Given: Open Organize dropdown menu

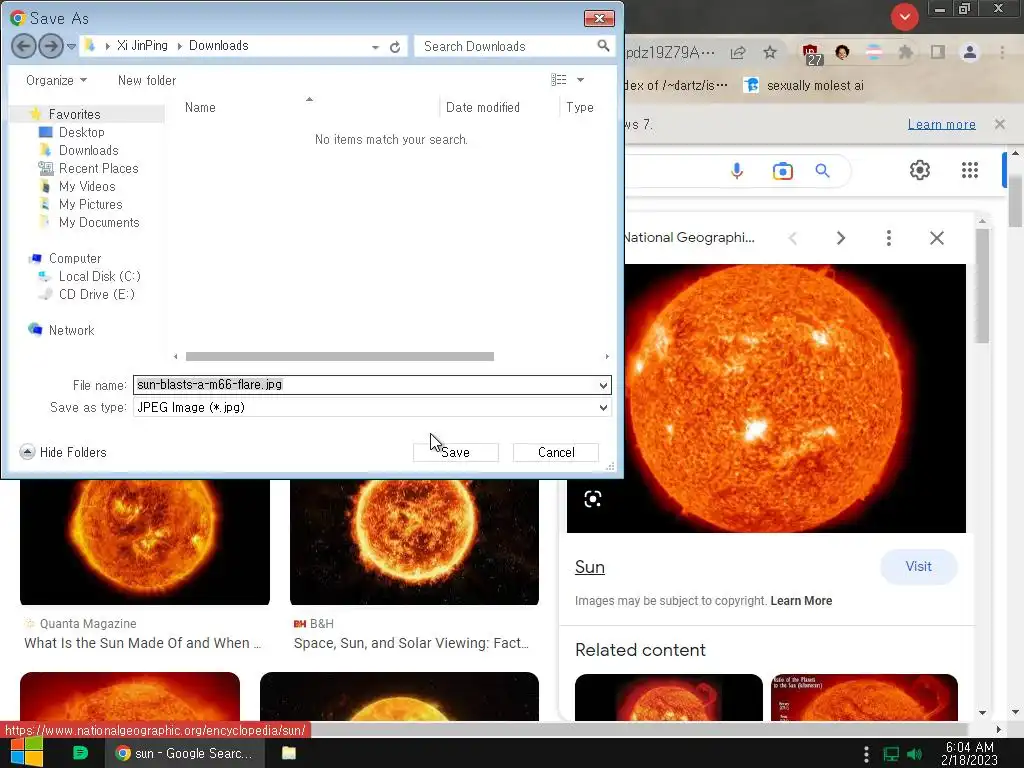Looking at the screenshot, I should tap(56, 80).
